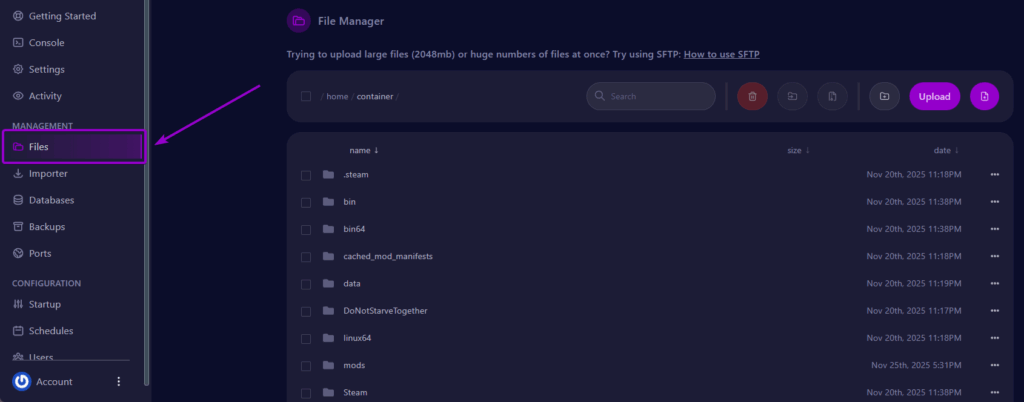Select the mods folder checkbox
Screen dimensions: 1024x402
(306, 366)
